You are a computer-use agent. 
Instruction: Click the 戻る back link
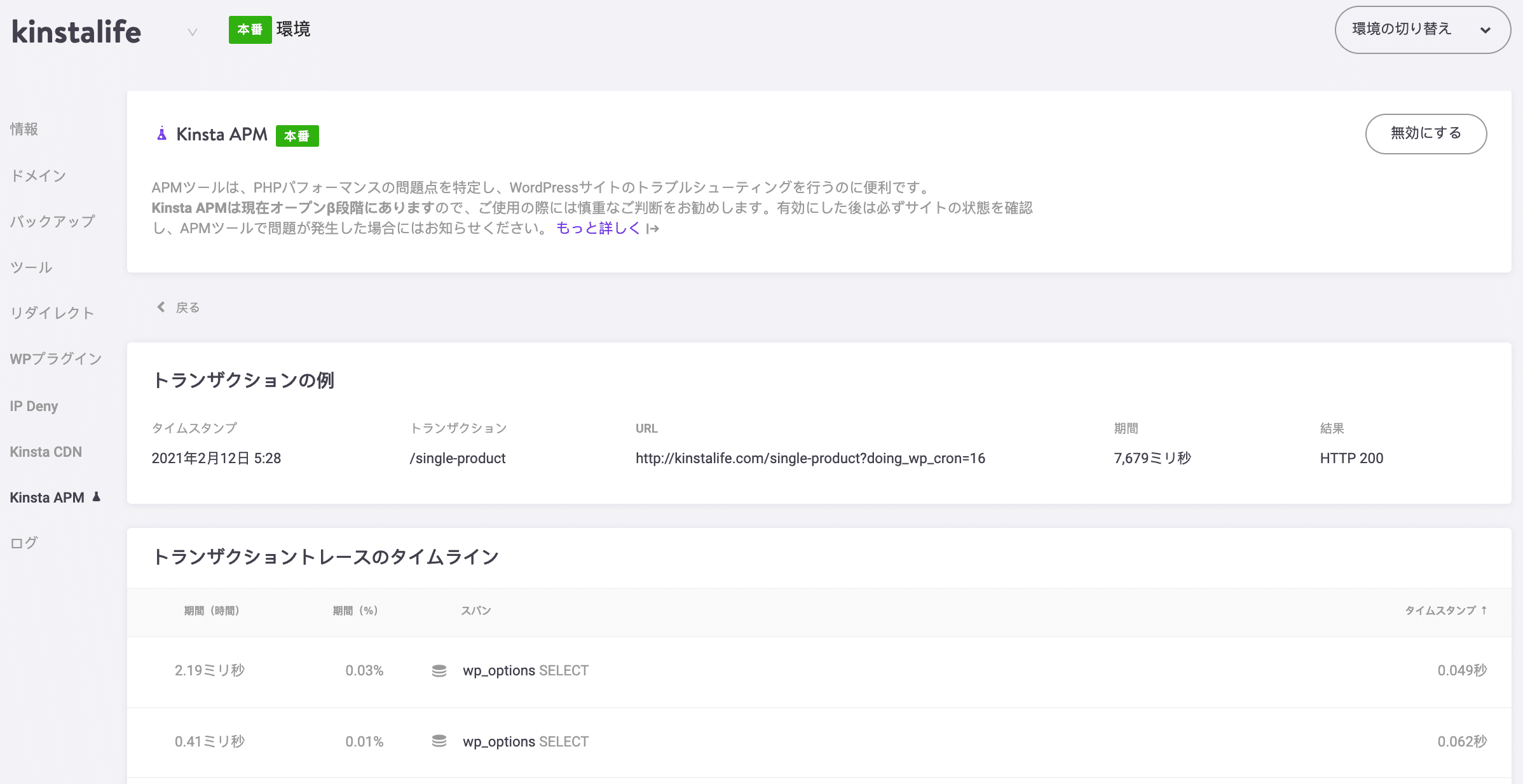[187, 308]
